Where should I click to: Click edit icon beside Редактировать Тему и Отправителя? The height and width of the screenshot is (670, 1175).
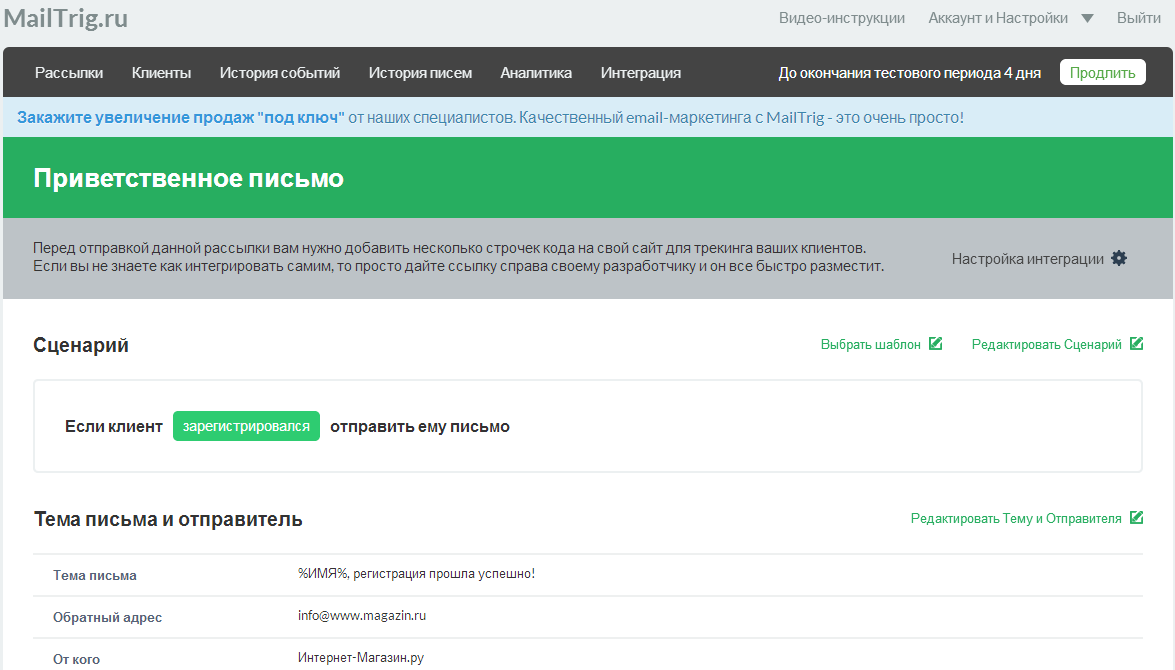tap(1136, 518)
